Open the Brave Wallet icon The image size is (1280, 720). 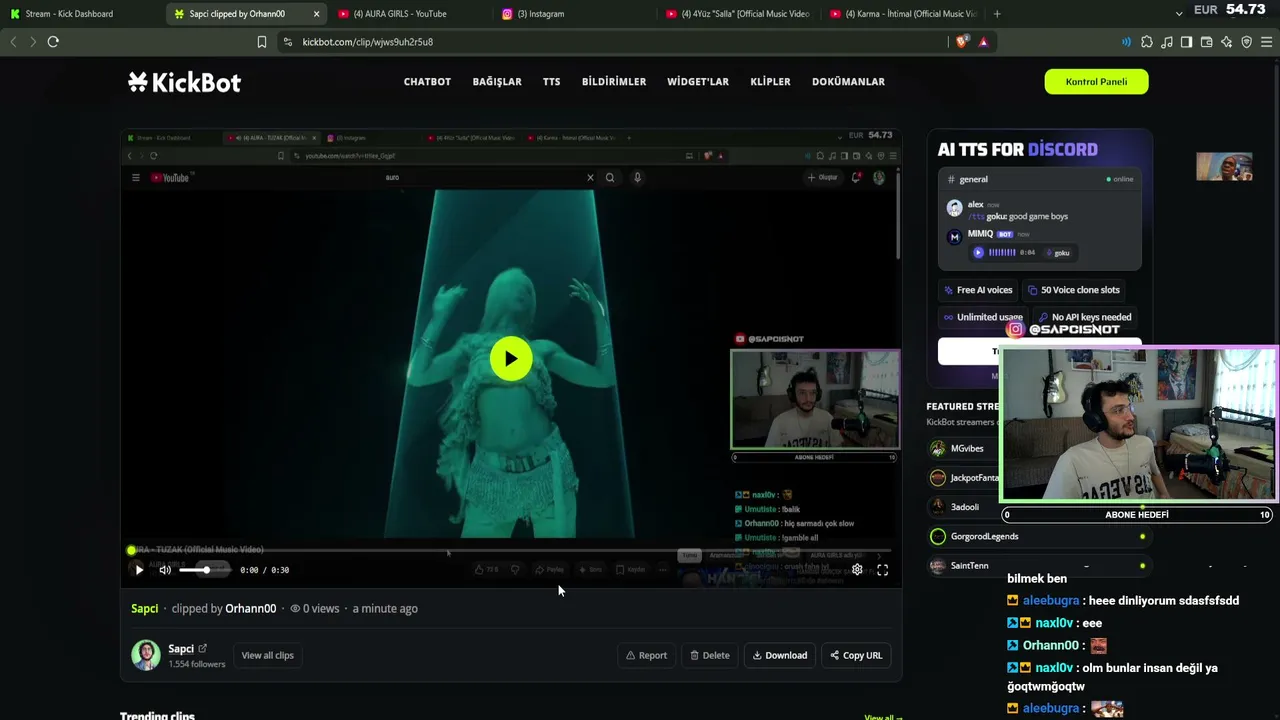(x=1206, y=42)
